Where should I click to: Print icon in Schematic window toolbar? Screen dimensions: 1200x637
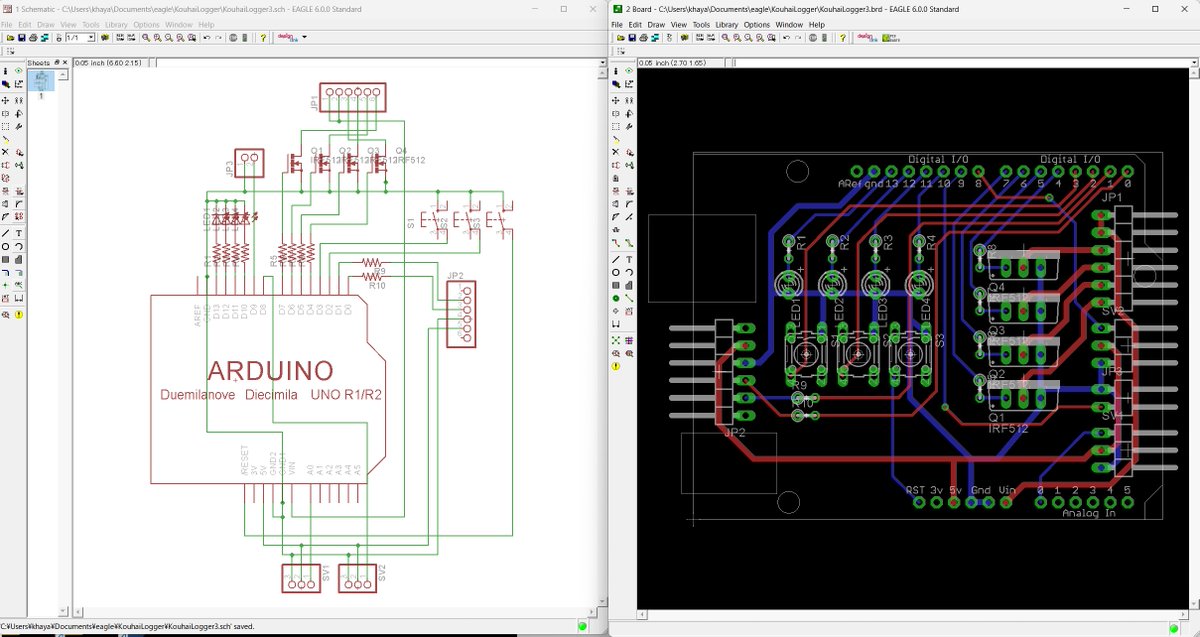point(33,38)
